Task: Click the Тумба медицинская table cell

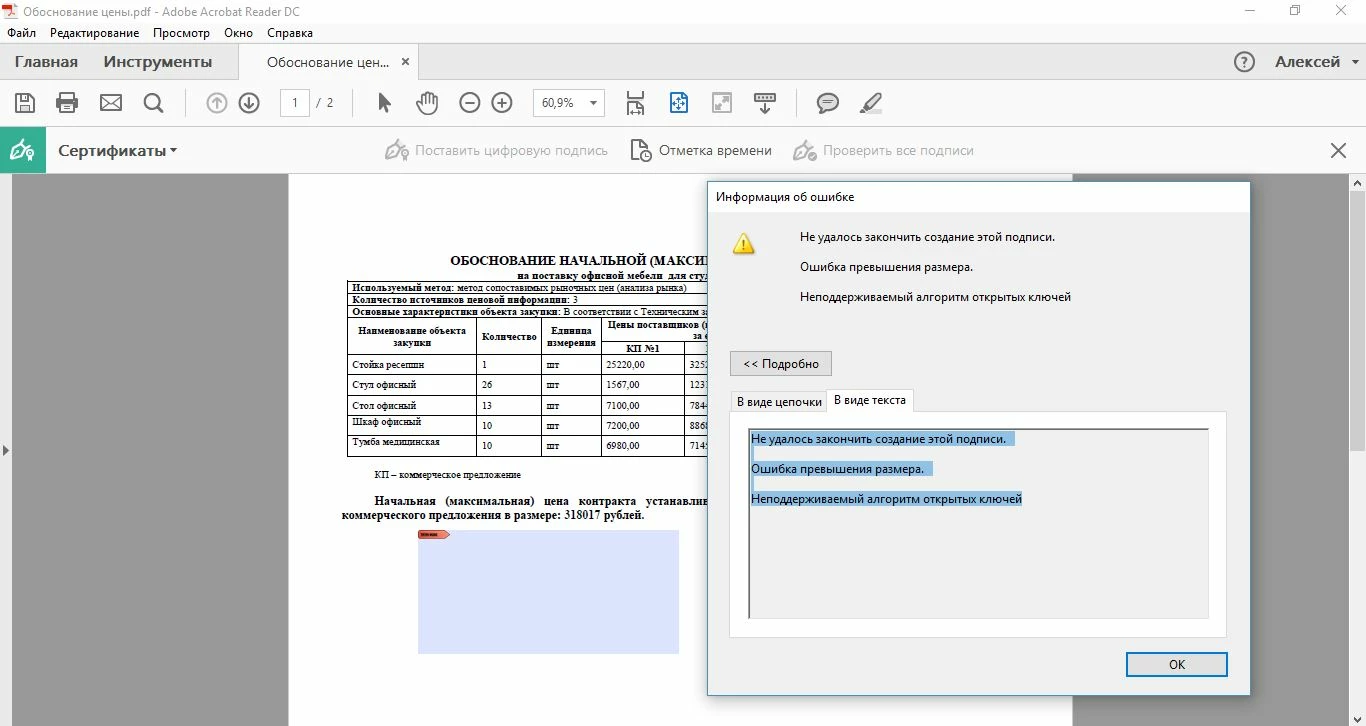Action: click(x=412, y=445)
